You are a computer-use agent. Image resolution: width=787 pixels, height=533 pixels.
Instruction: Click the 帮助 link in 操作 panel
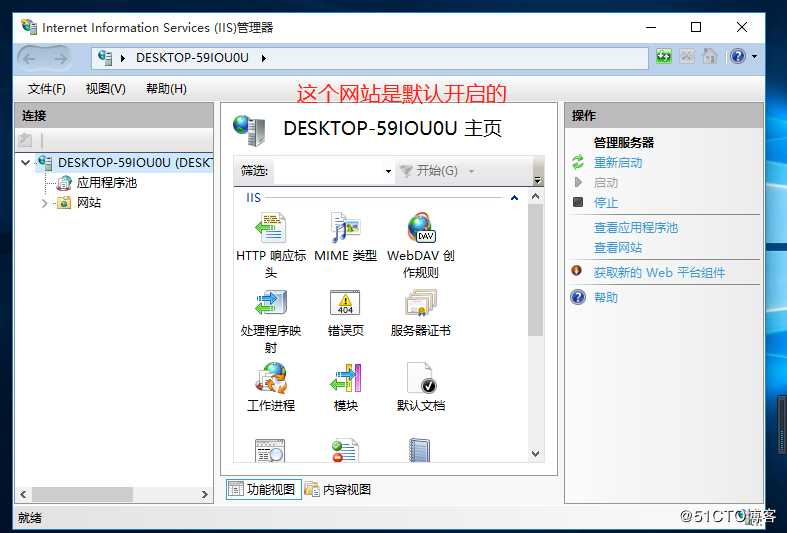click(606, 298)
